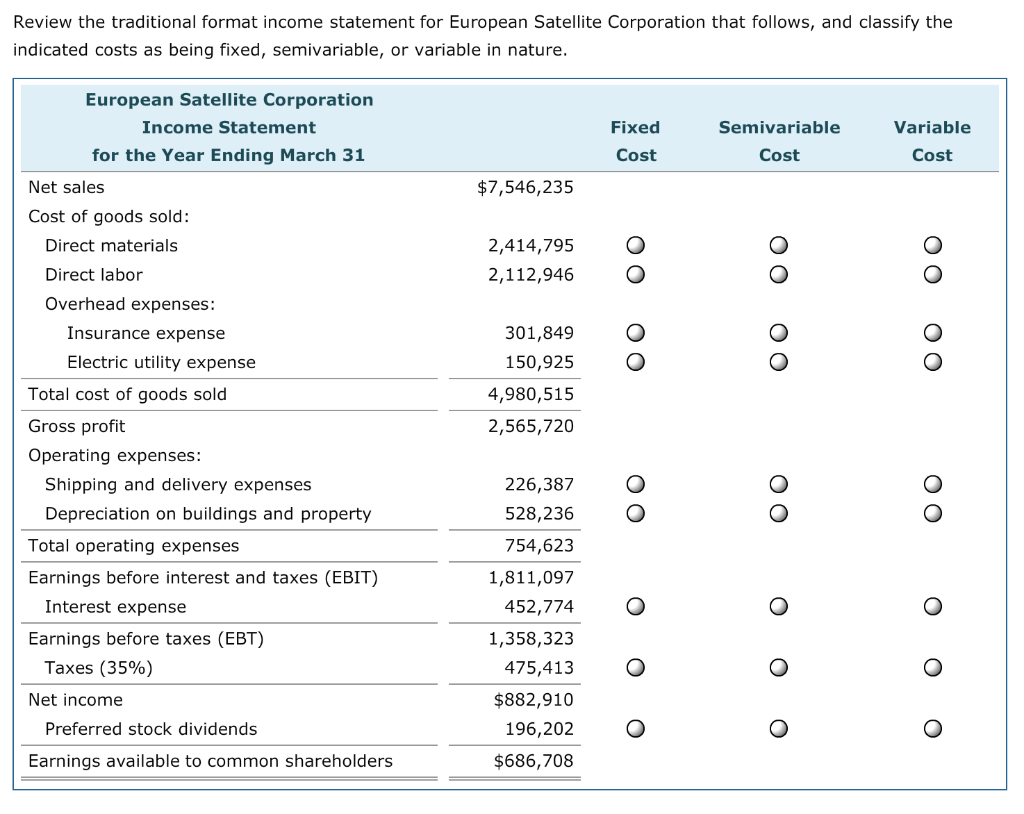Select Semivariable for Insurance expense
The image size is (1024, 814).
tap(779, 332)
